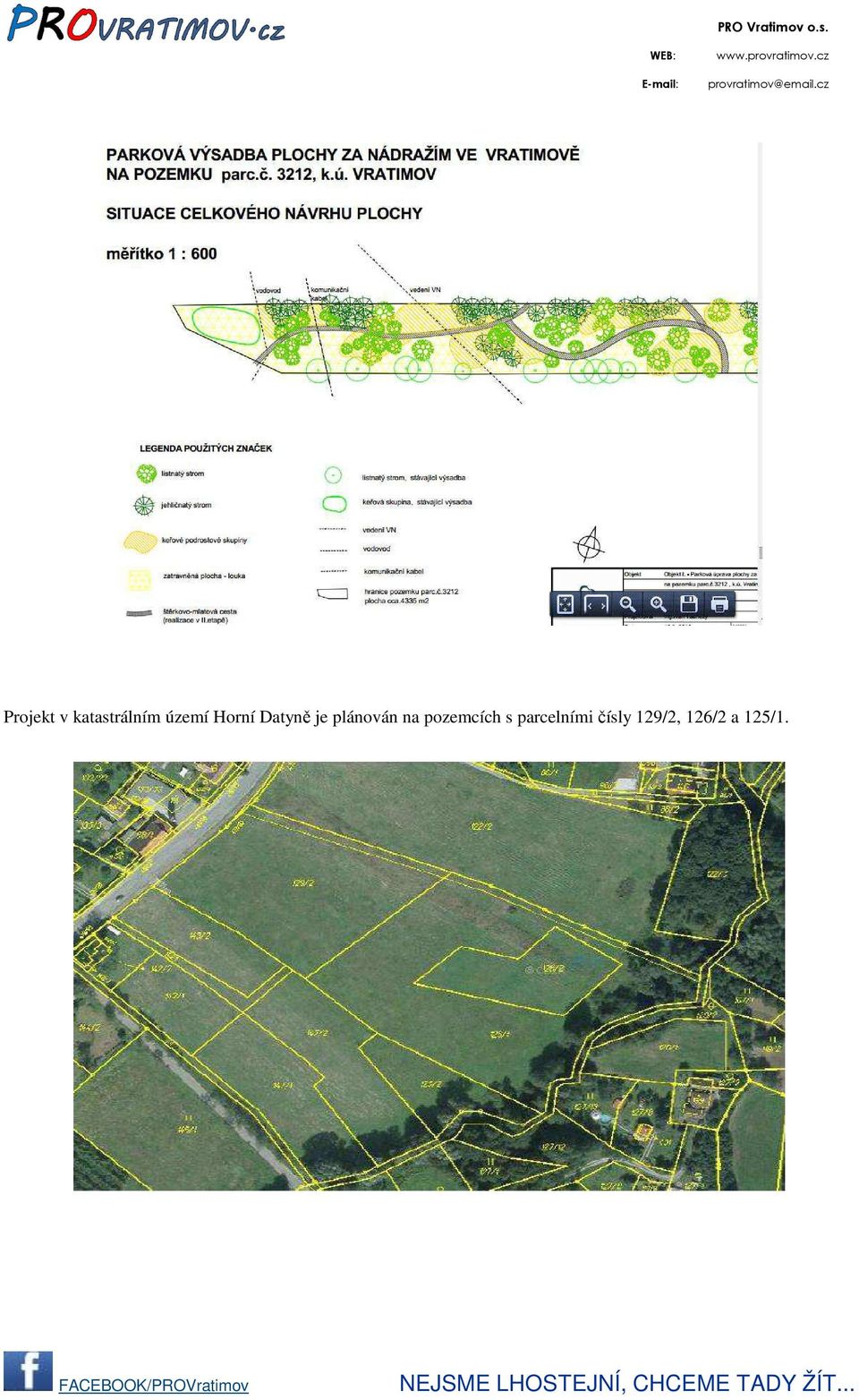Click the 'zatravněná plocha - louka' legend swatch
This screenshot has height=1400, width=859.
(139, 579)
